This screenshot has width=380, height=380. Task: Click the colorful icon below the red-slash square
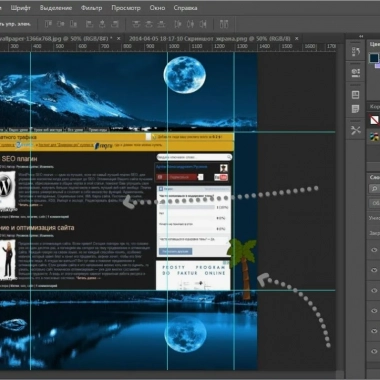375,137
